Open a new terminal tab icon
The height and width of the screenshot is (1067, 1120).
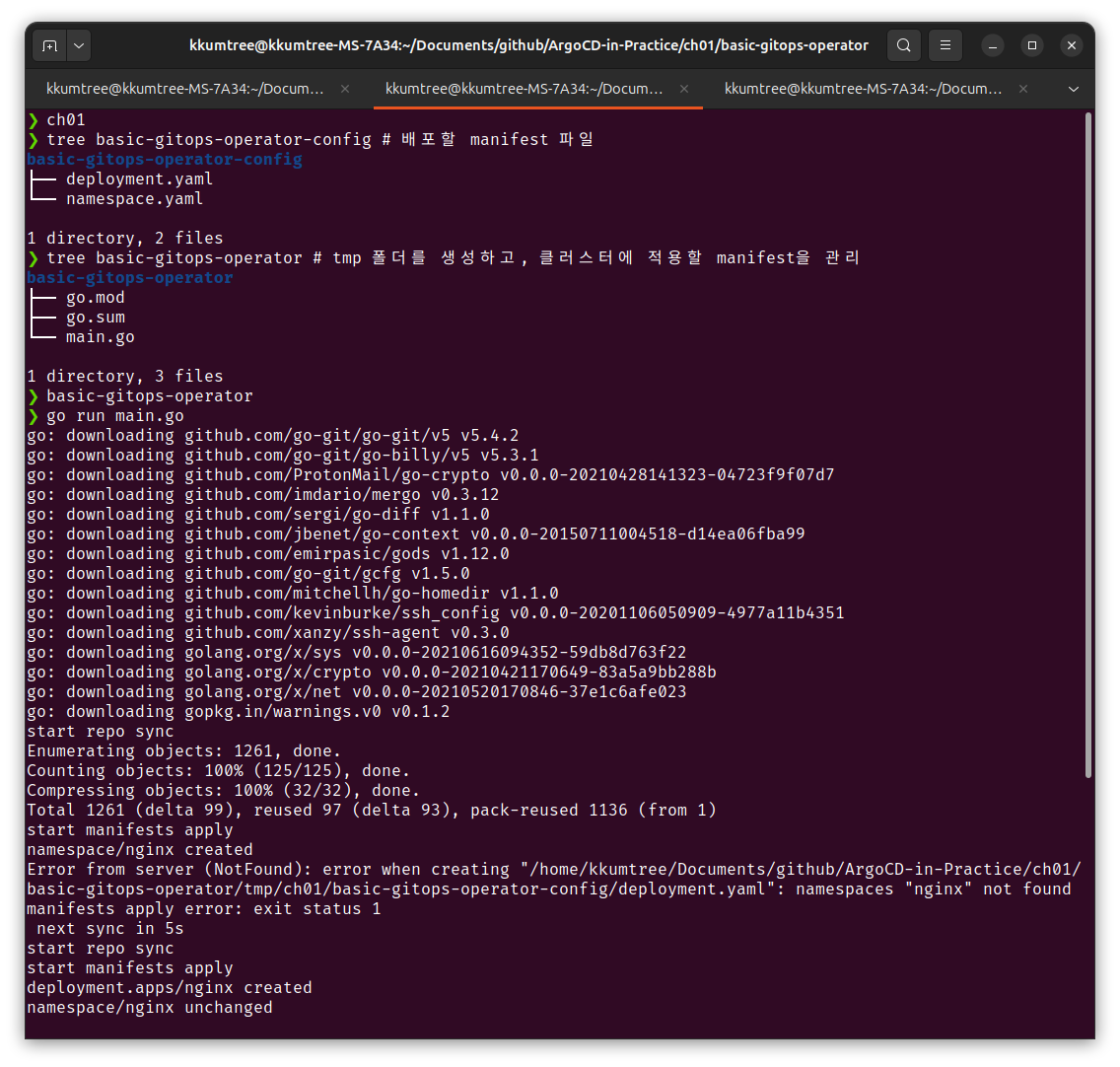50,45
